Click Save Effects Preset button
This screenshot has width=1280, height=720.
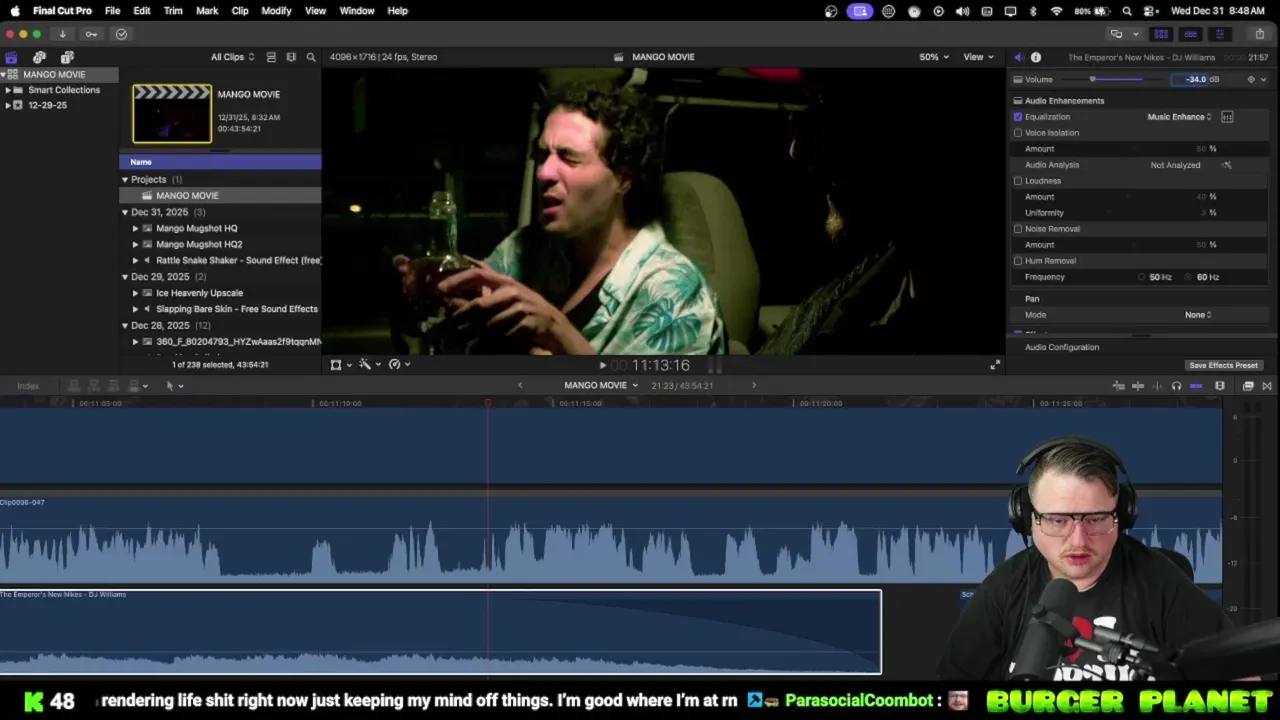1223,366
